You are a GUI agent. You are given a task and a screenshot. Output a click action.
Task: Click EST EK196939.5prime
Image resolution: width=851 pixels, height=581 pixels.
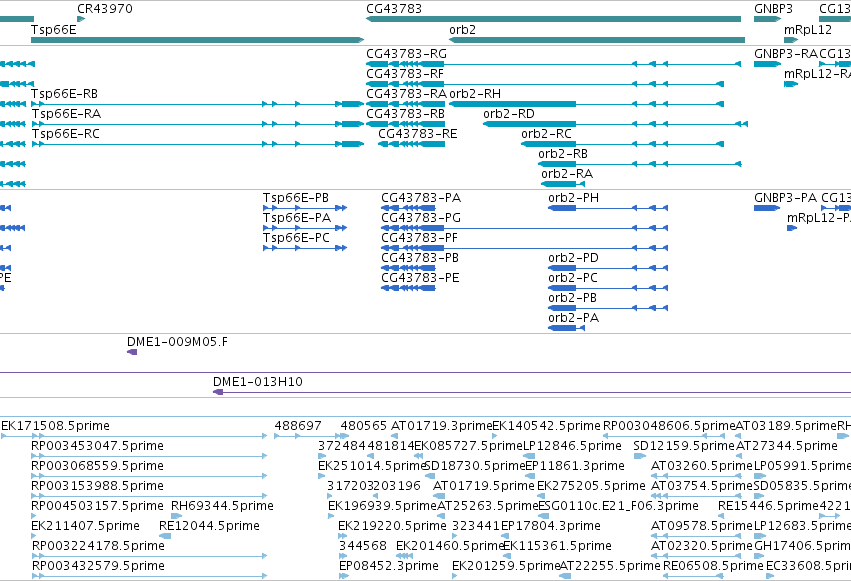[x=331, y=516]
